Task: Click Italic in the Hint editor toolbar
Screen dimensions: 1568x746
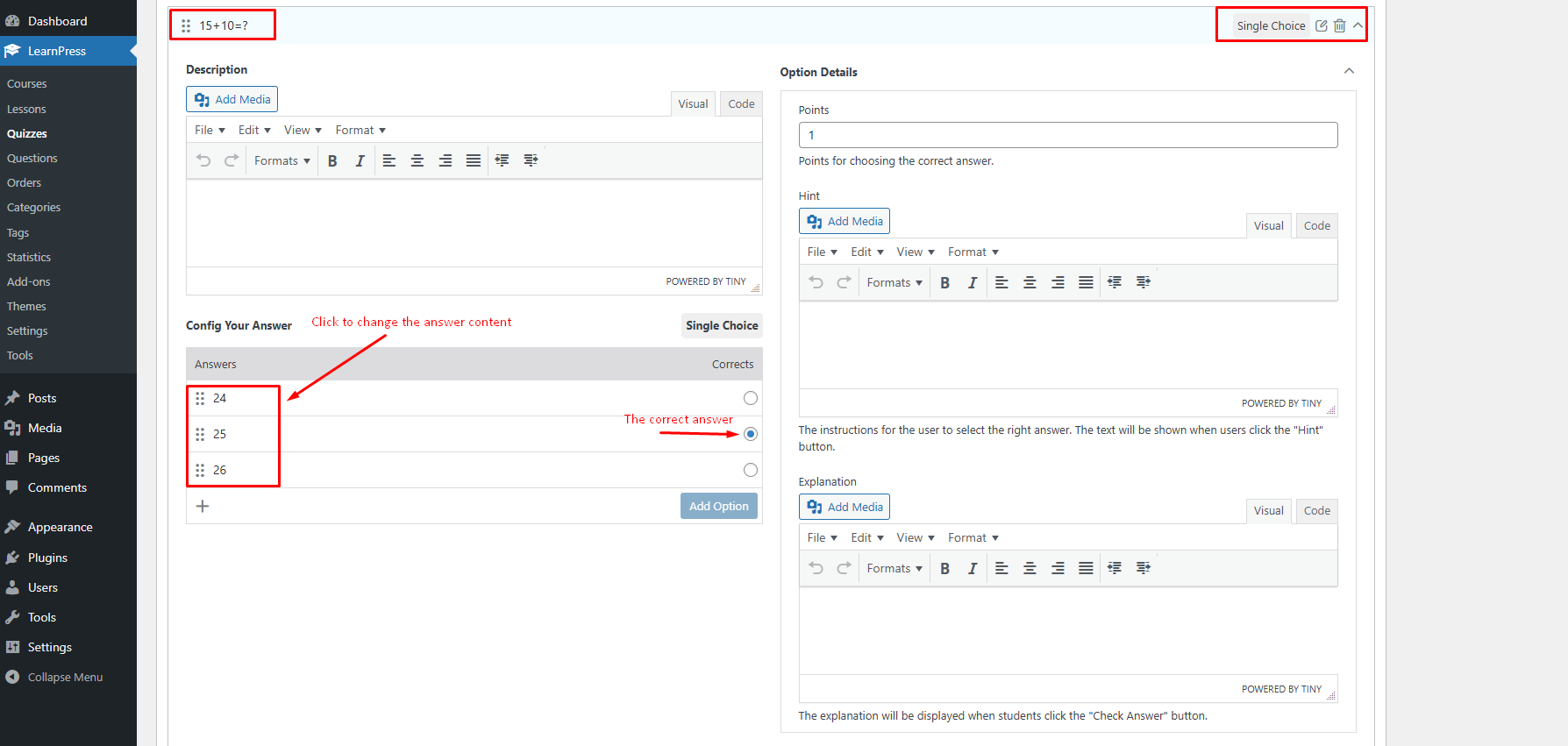Action: coord(972,282)
